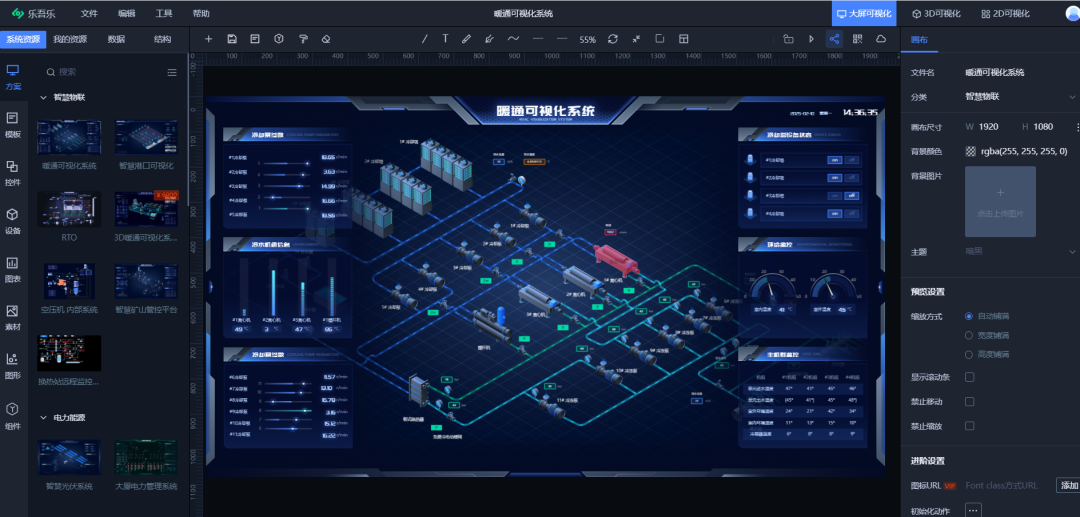1080x517 pixels.
Task: Click the QR code icon
Action: (x=858, y=39)
